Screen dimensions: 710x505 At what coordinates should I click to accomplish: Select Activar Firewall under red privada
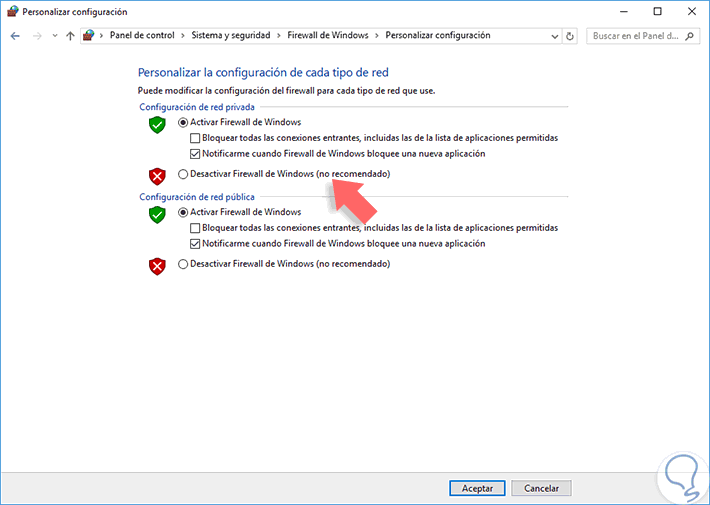tap(183, 122)
